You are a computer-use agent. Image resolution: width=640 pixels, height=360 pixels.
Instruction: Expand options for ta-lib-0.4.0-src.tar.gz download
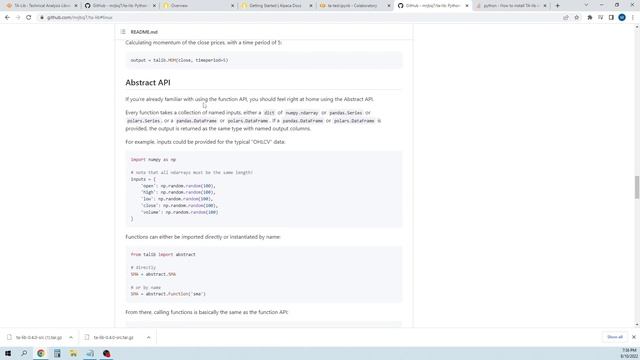click(x=149, y=338)
